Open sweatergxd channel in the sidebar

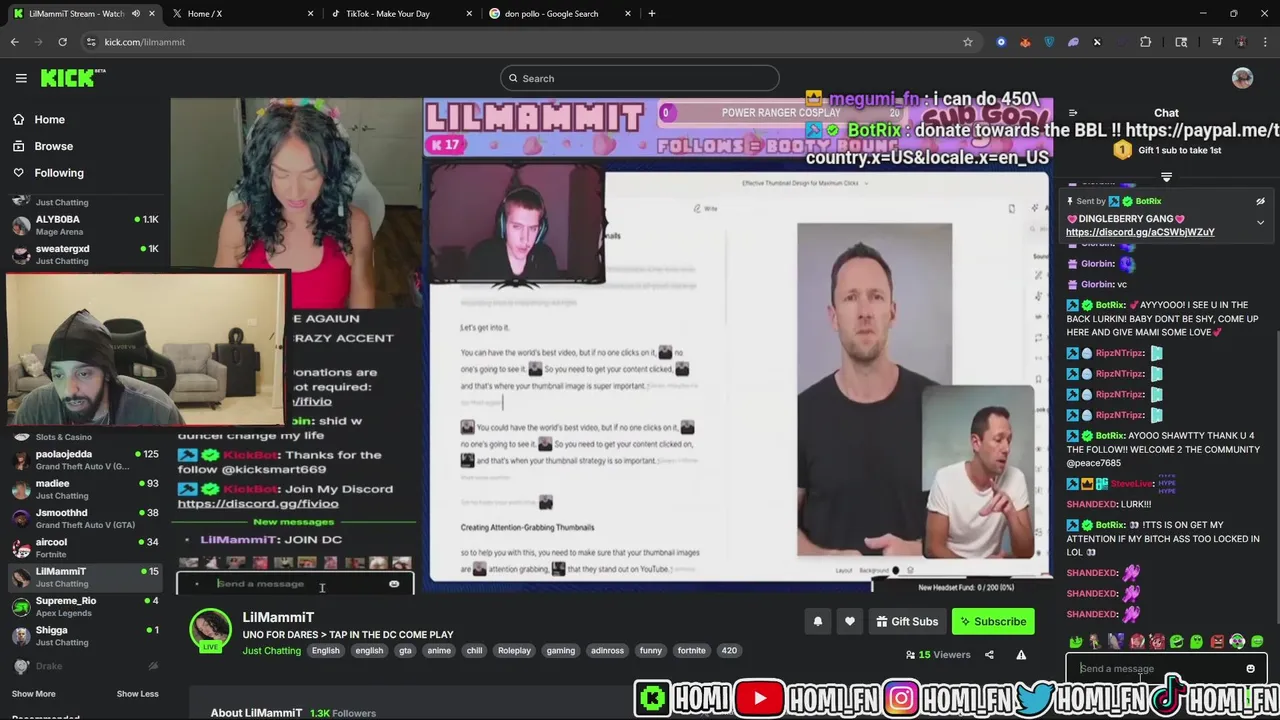[85, 254]
